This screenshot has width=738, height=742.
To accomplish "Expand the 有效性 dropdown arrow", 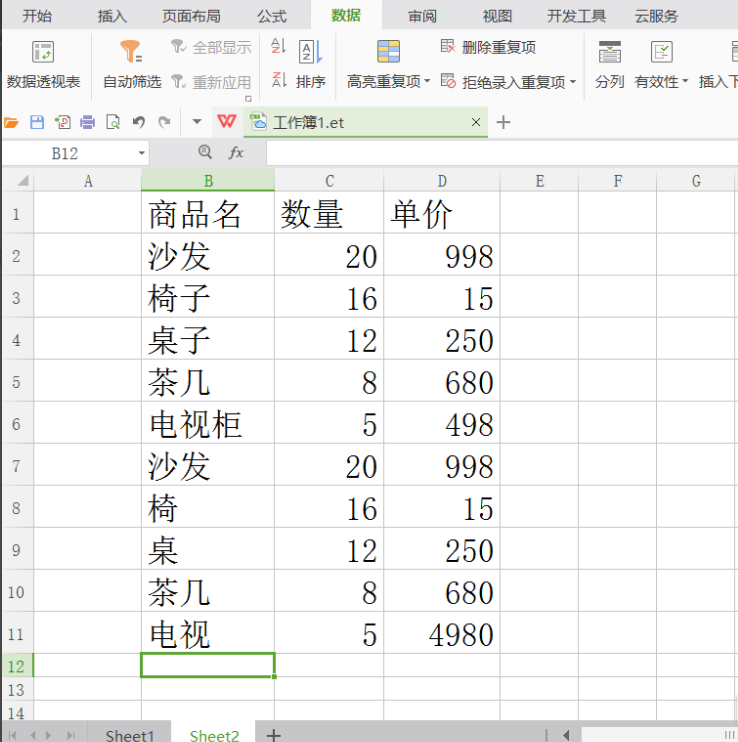I will (x=685, y=81).
